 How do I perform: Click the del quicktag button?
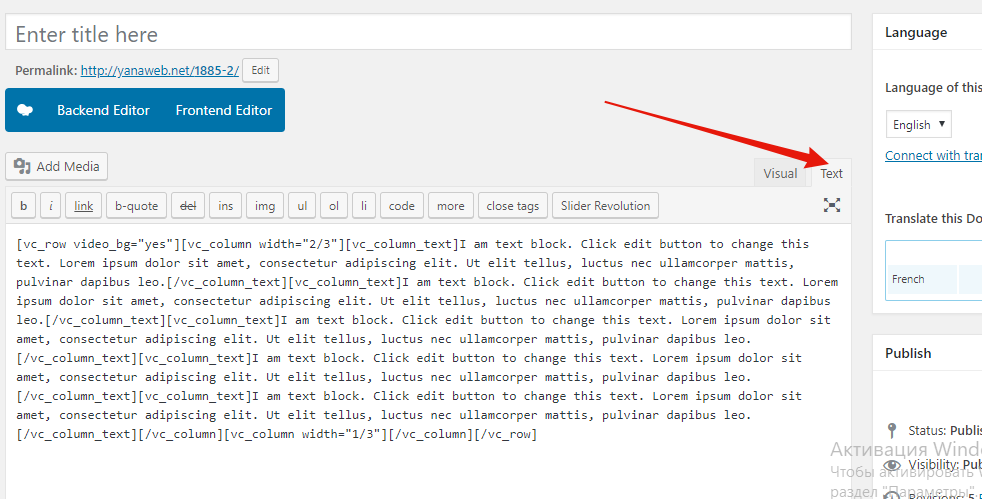pyautogui.click(x=188, y=206)
